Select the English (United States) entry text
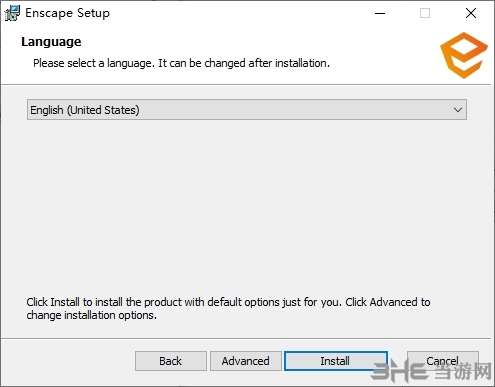Image resolution: width=495 pixels, height=387 pixels. (85, 110)
